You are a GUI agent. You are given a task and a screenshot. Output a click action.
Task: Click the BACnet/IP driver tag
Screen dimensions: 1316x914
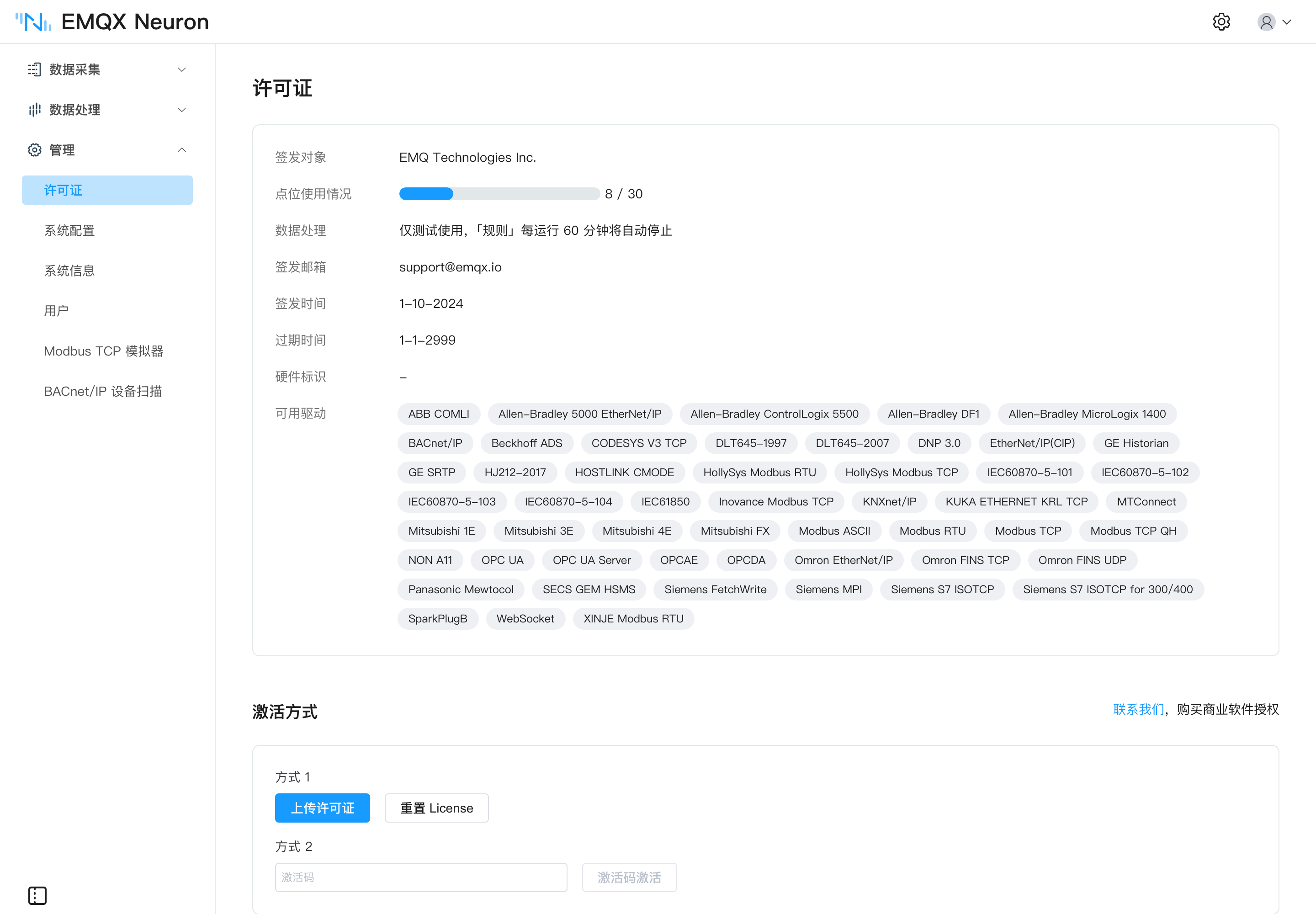coord(435,443)
